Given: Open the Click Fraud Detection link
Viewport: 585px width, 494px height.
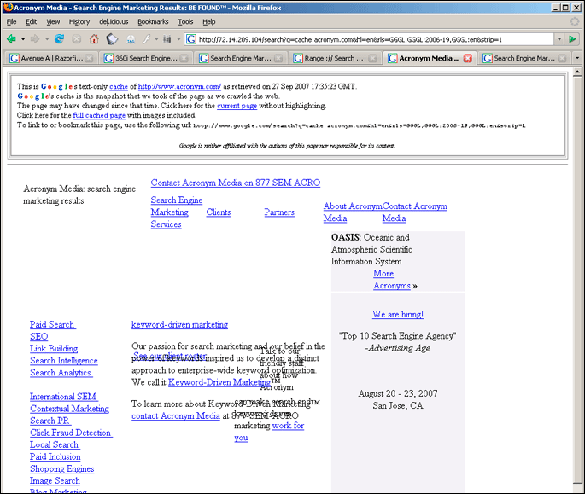Looking at the screenshot, I should tap(71, 433).
